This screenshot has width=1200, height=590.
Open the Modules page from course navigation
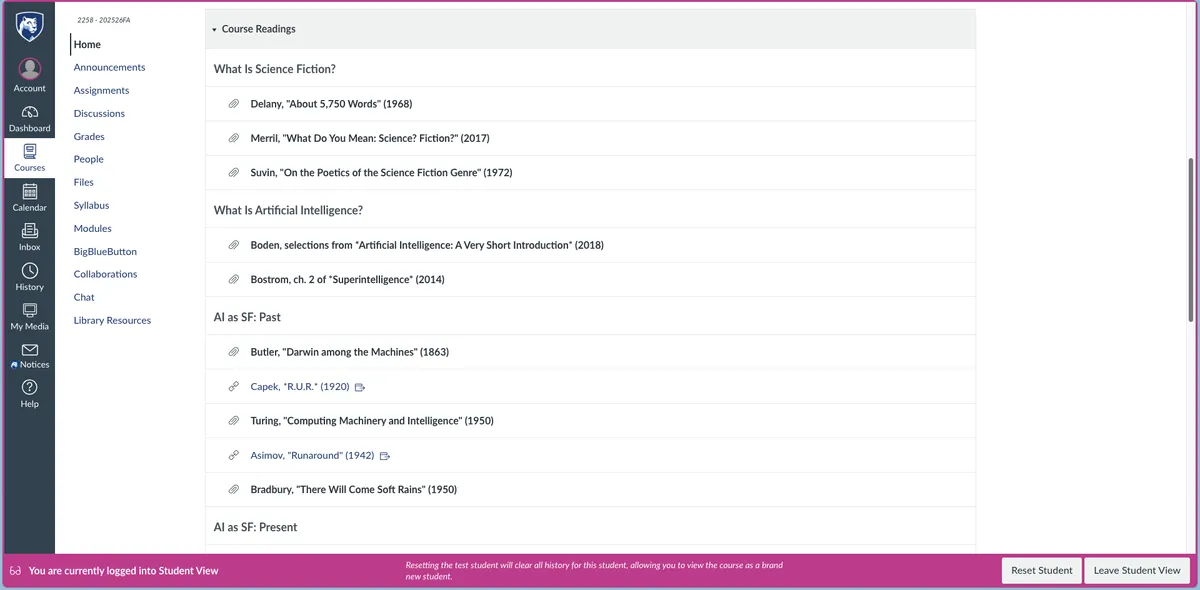coord(92,228)
